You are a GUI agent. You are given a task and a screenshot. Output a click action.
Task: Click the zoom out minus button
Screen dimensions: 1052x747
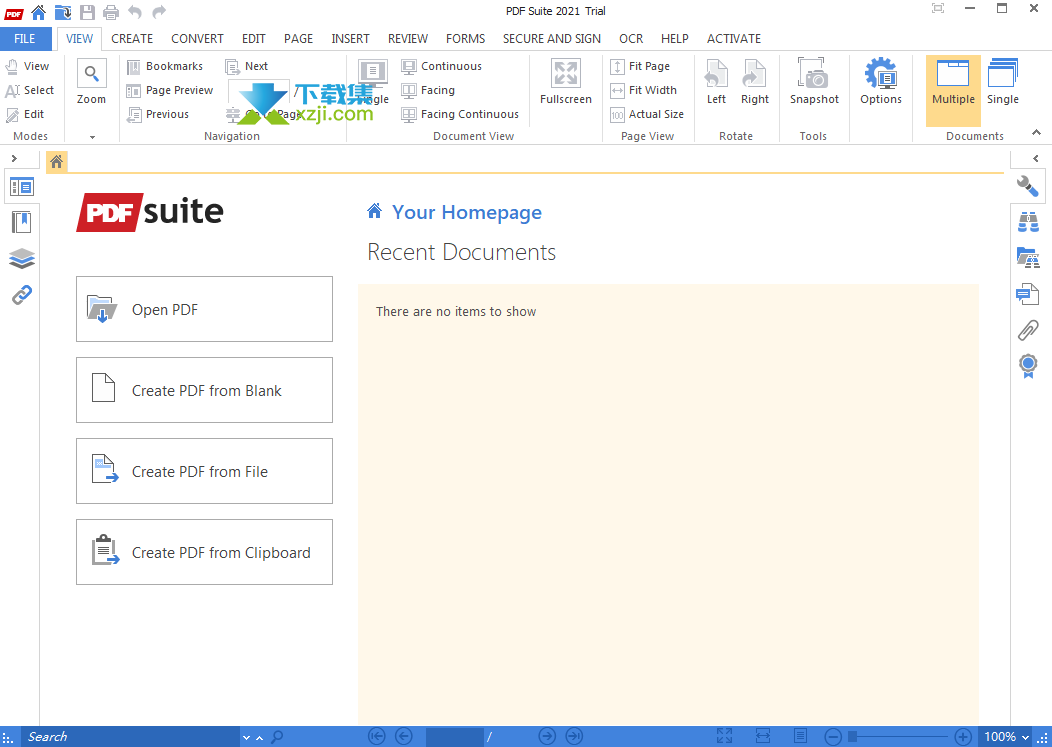(833, 736)
